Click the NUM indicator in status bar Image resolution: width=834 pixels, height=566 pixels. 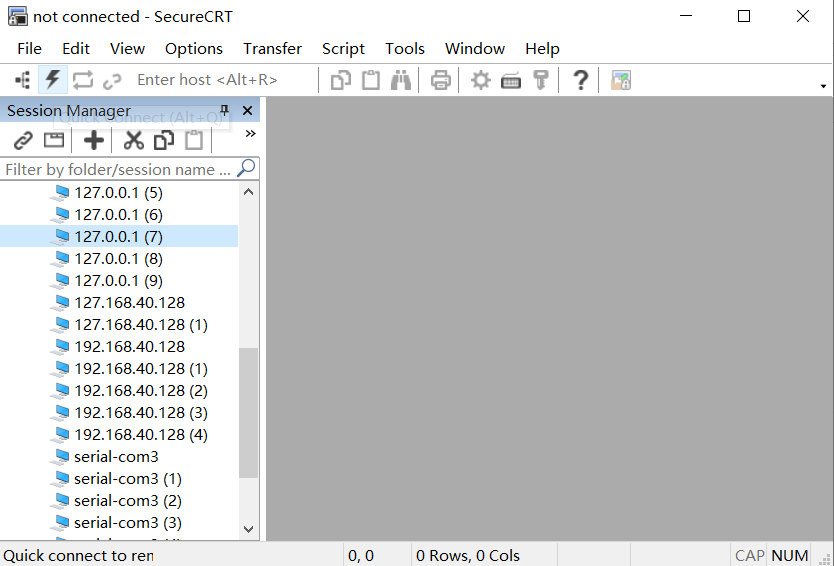(790, 555)
